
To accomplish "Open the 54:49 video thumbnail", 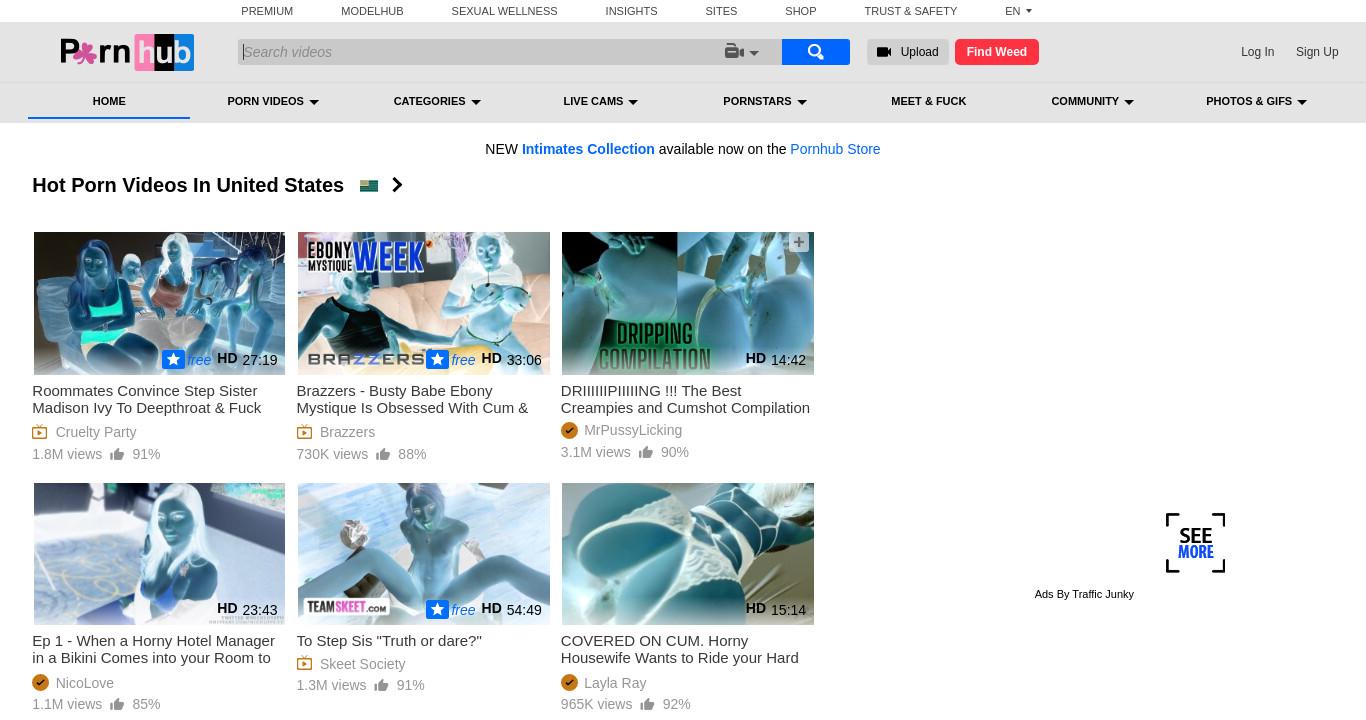I will (x=423, y=554).
